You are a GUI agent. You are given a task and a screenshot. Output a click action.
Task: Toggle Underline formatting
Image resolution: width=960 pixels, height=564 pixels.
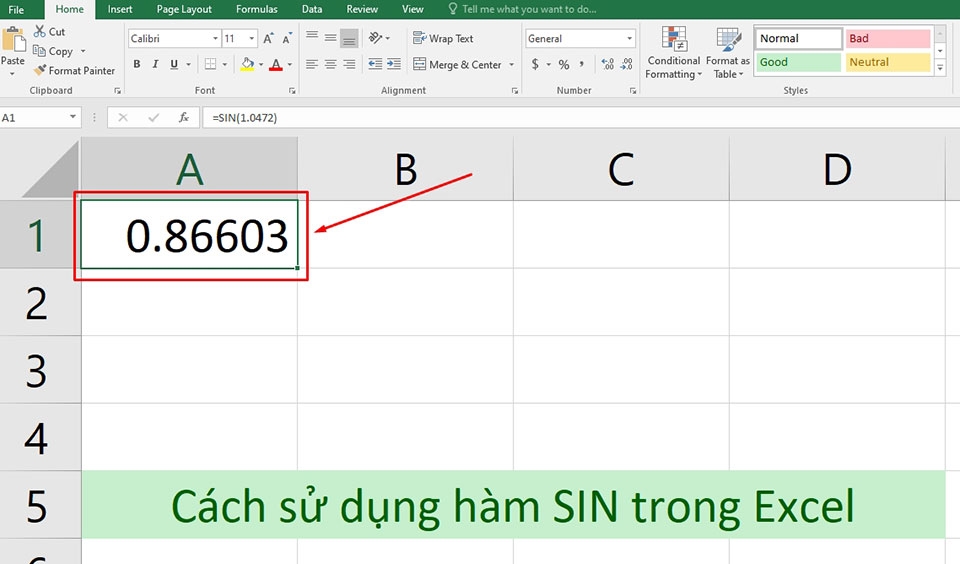tap(174, 64)
